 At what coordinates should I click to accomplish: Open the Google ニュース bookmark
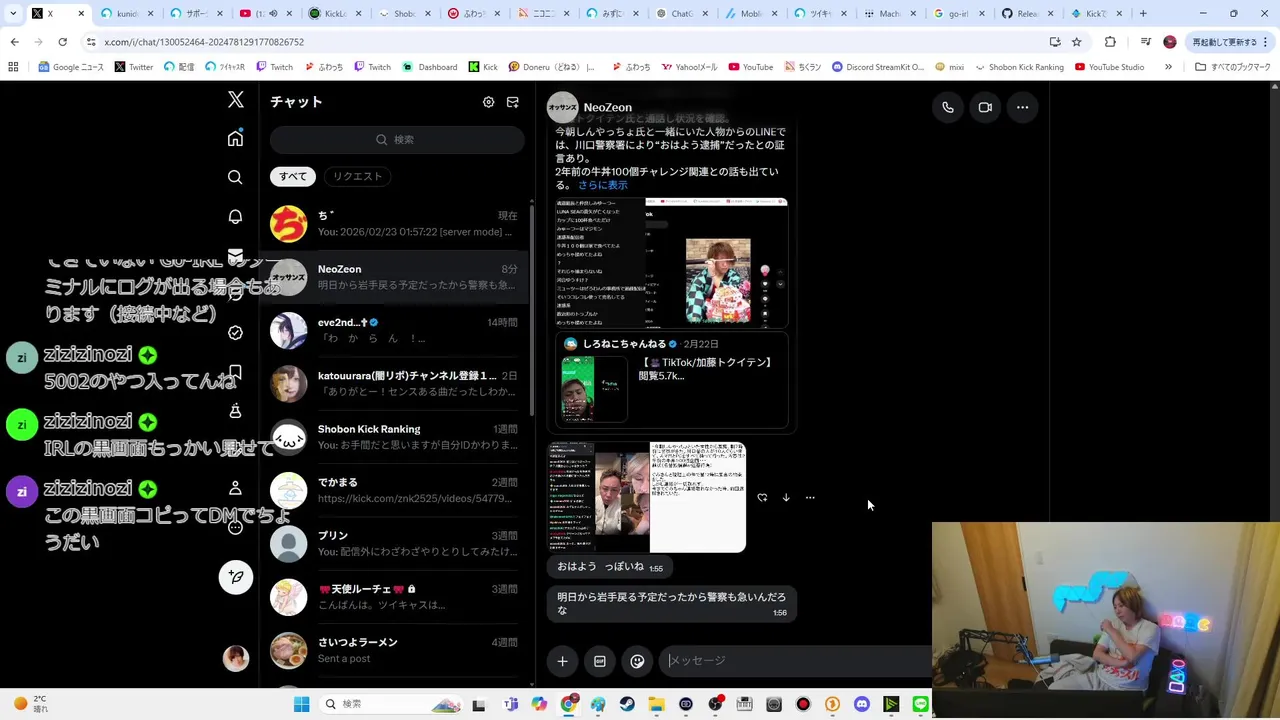(70, 67)
